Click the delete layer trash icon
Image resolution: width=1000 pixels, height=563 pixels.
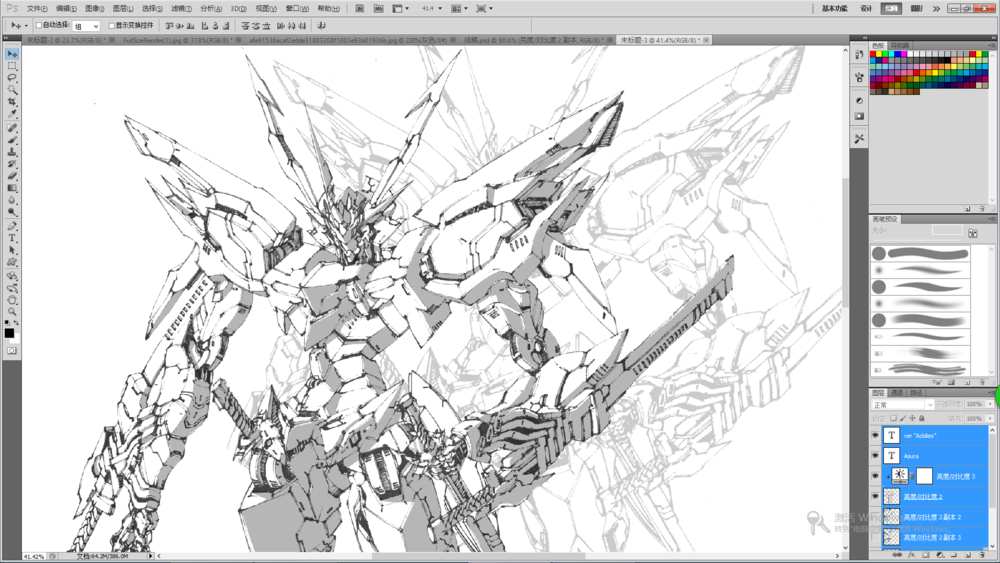982,554
